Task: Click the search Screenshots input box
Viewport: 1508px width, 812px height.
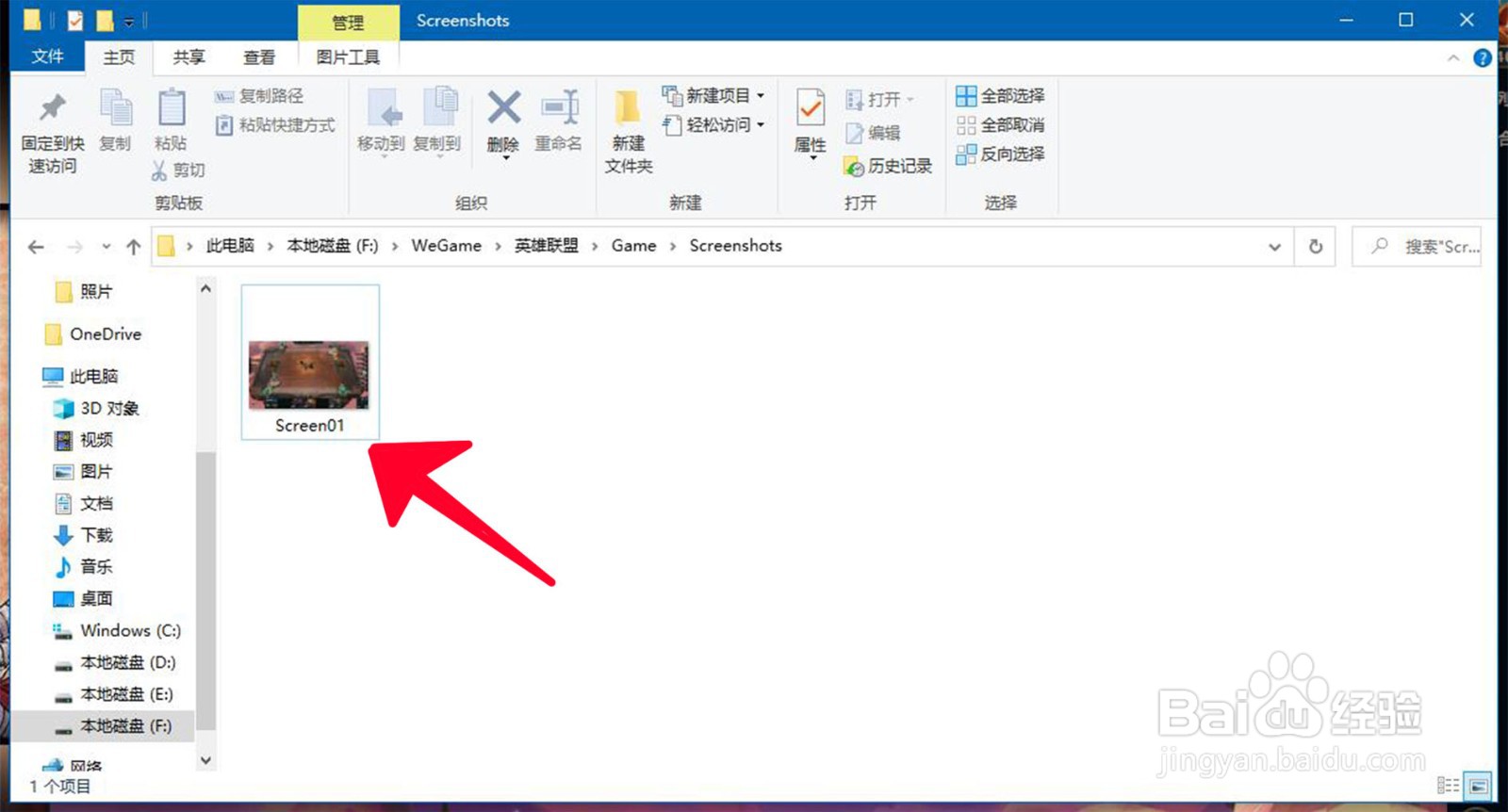Action: [x=1417, y=247]
